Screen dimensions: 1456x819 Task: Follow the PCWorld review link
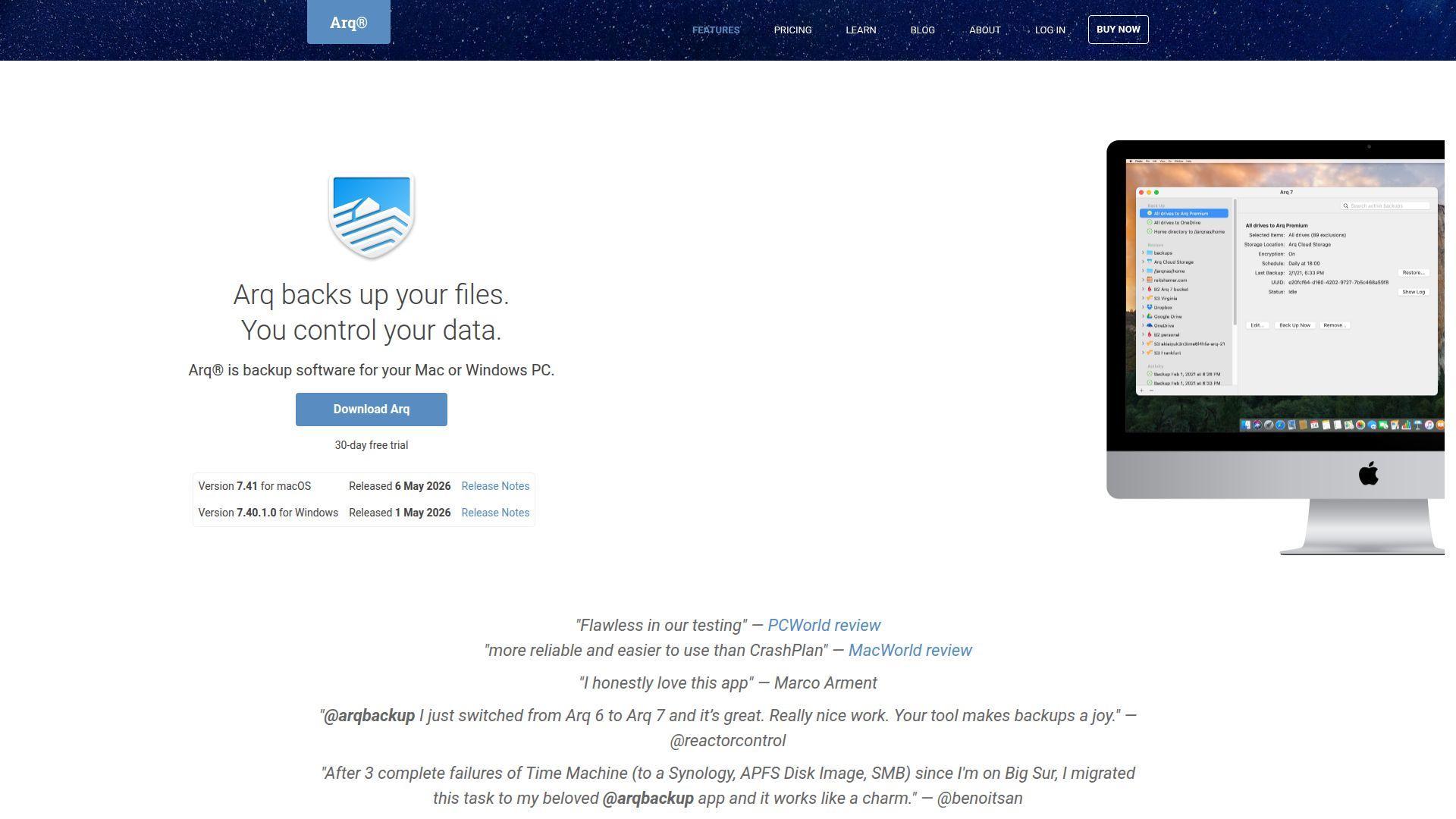(x=824, y=626)
